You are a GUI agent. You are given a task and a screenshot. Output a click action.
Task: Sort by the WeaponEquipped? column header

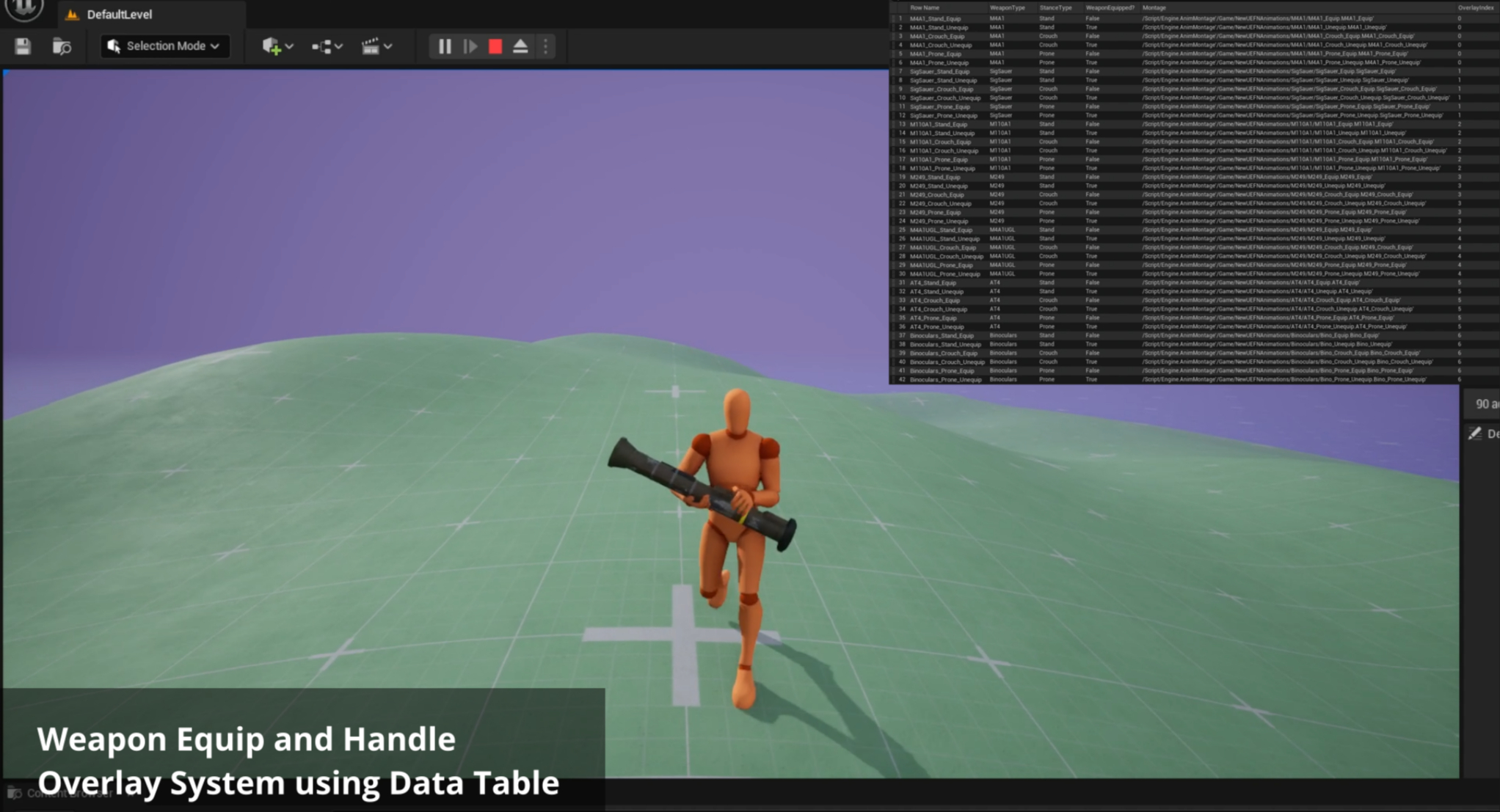[1110, 7]
